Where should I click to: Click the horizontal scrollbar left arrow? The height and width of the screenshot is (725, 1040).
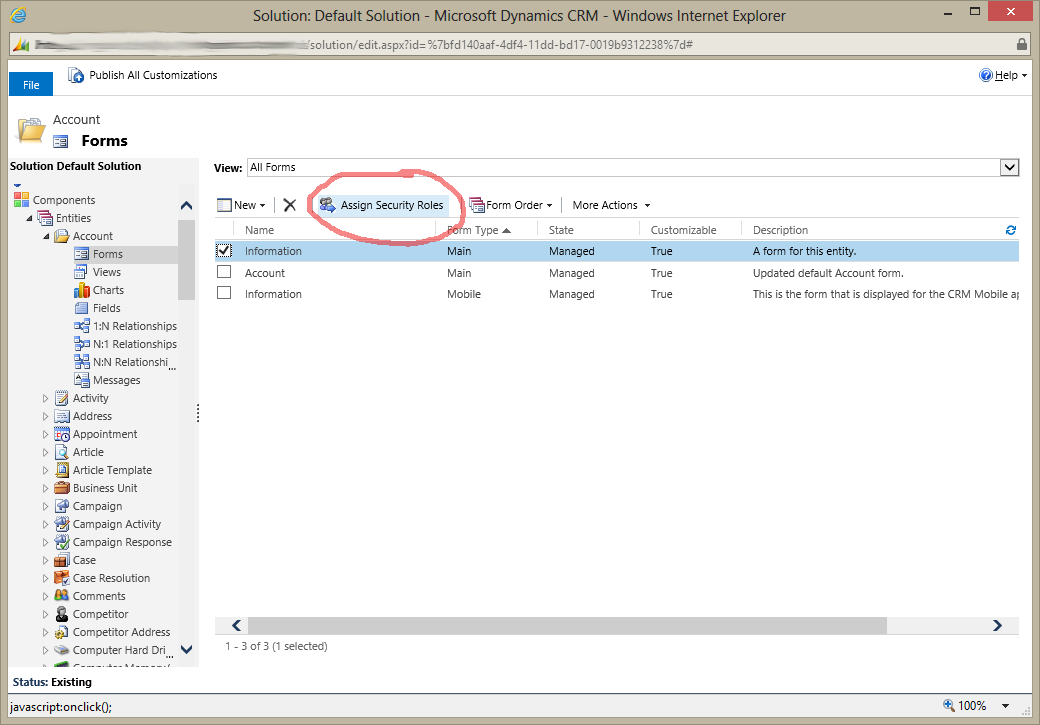[237, 626]
